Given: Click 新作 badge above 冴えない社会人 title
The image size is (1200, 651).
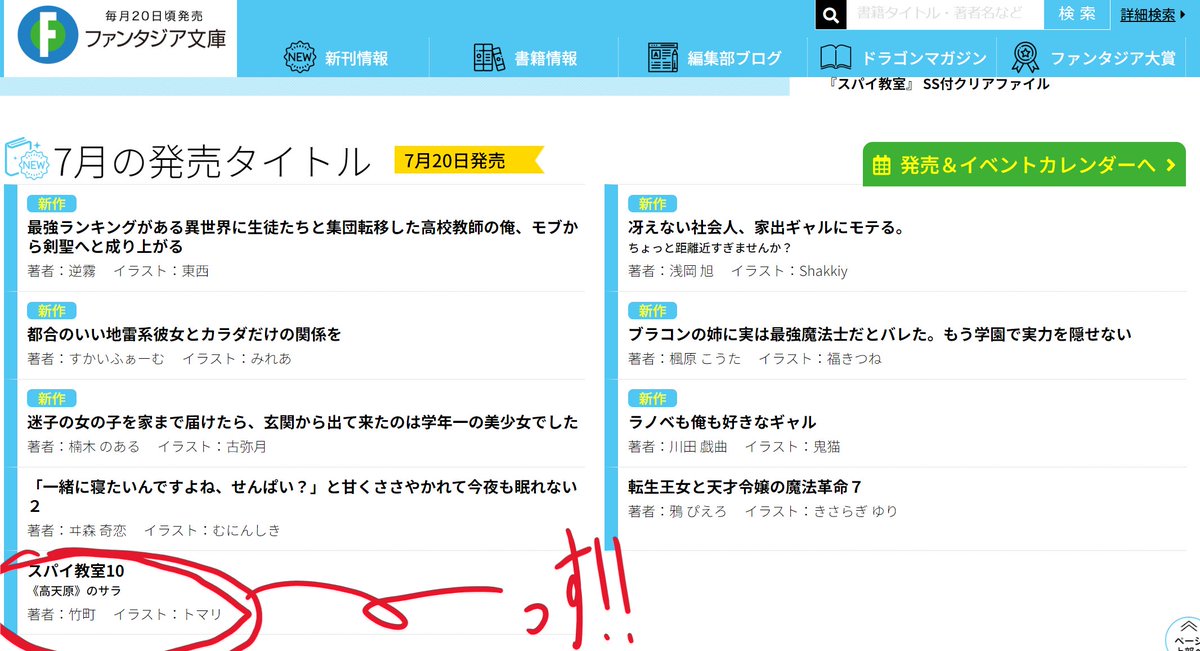Looking at the screenshot, I should click(x=652, y=204).
